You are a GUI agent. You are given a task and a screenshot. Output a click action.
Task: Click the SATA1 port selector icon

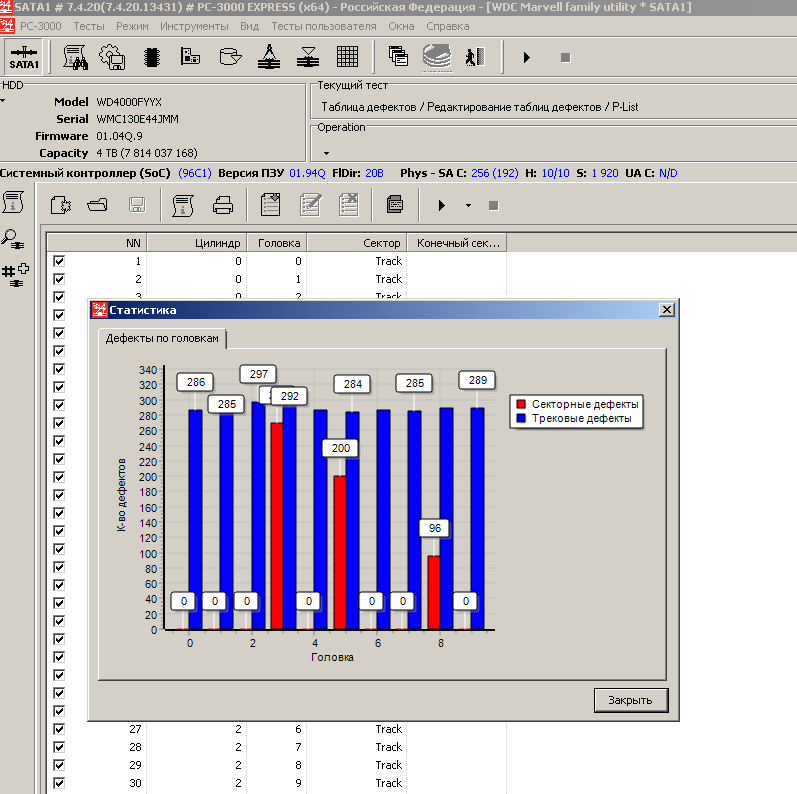23,57
